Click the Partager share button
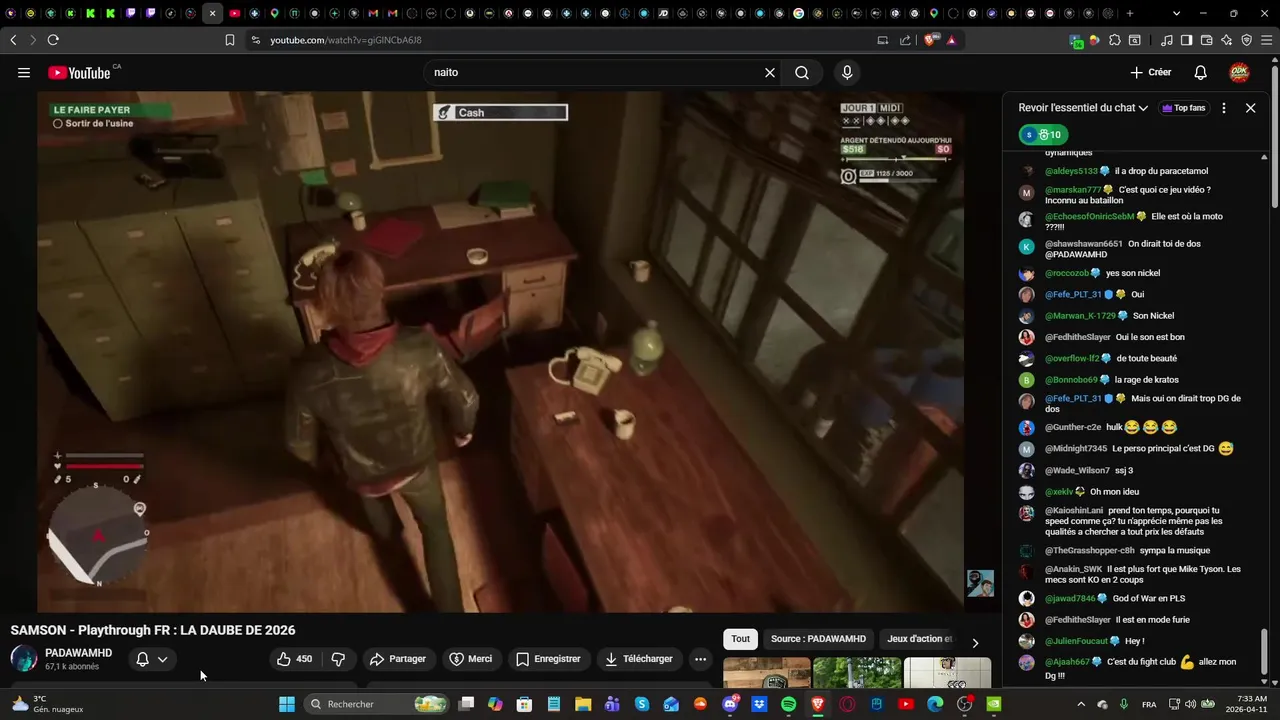Screen dimensions: 1280x720 click(398, 659)
